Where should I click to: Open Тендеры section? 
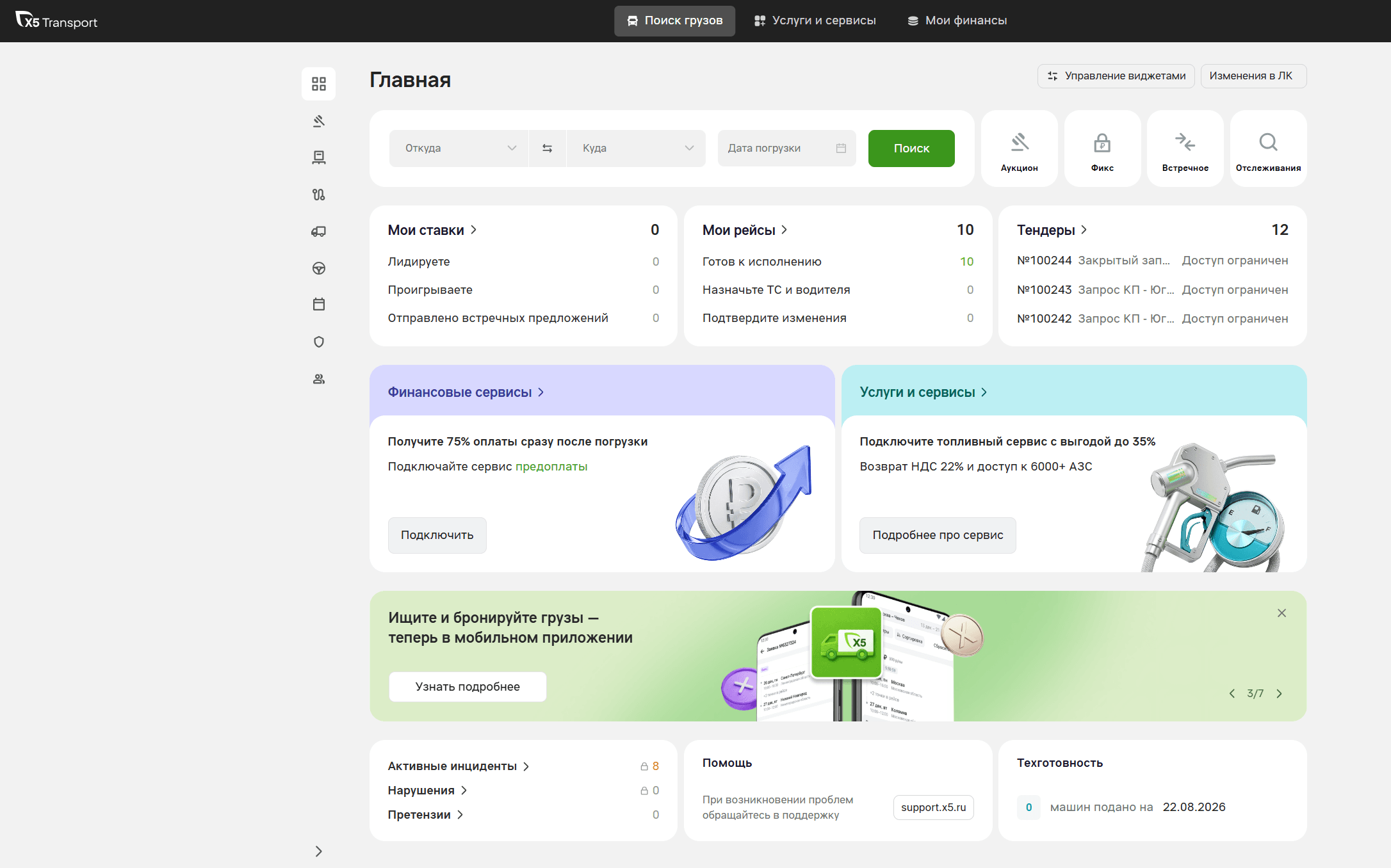pos(1052,230)
